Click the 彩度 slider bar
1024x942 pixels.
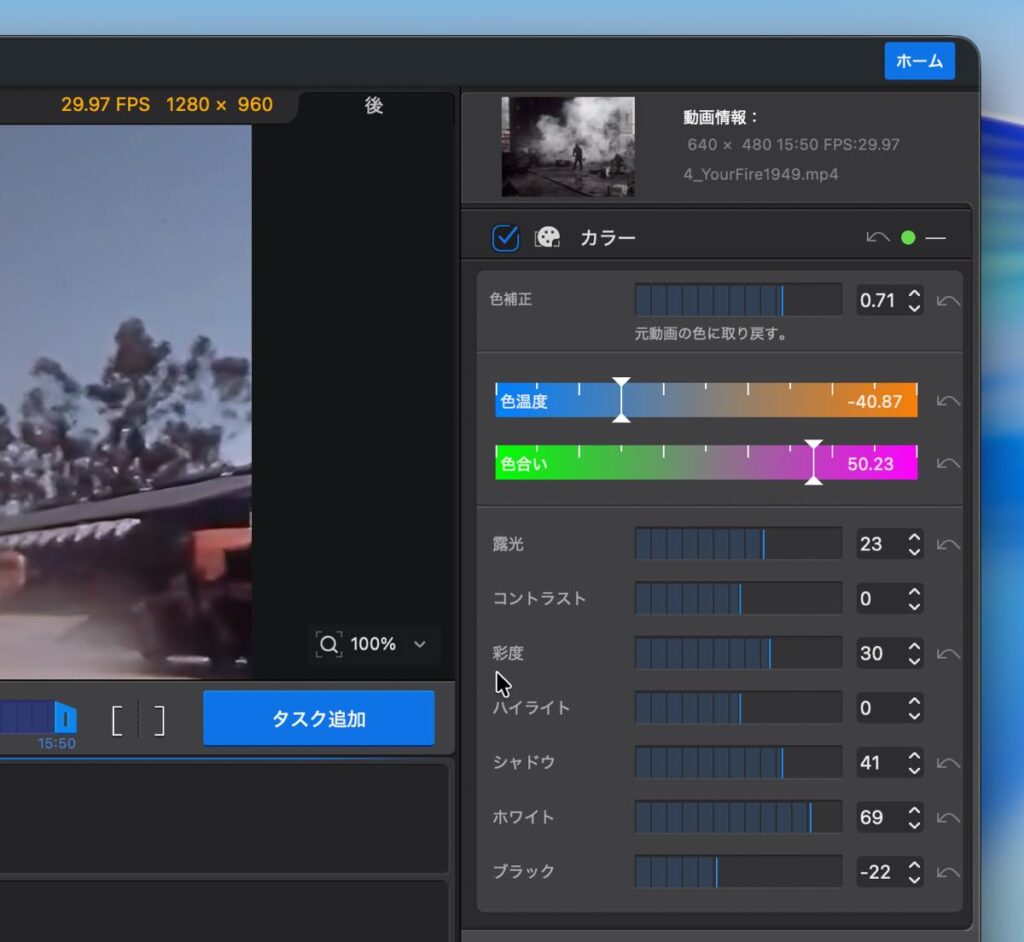(739, 653)
